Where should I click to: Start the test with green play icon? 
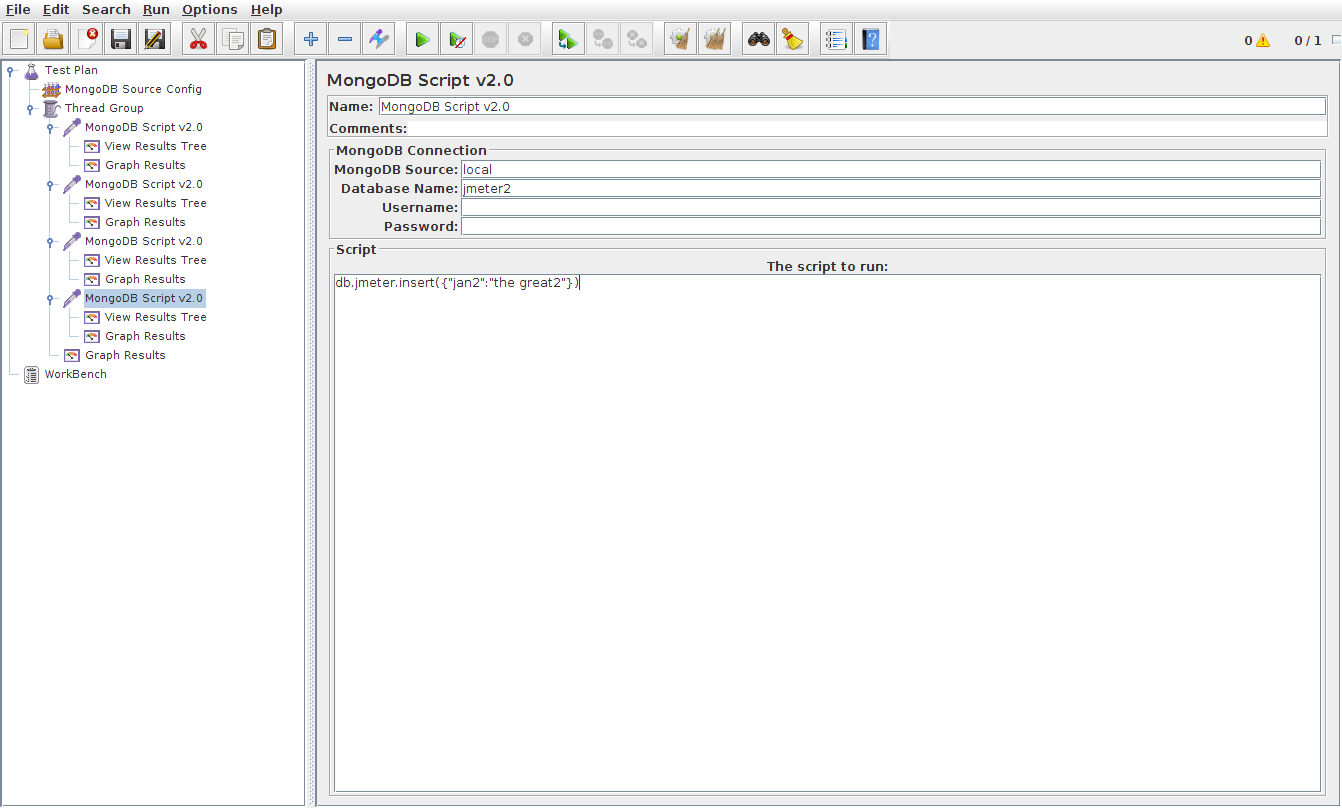tap(422, 40)
